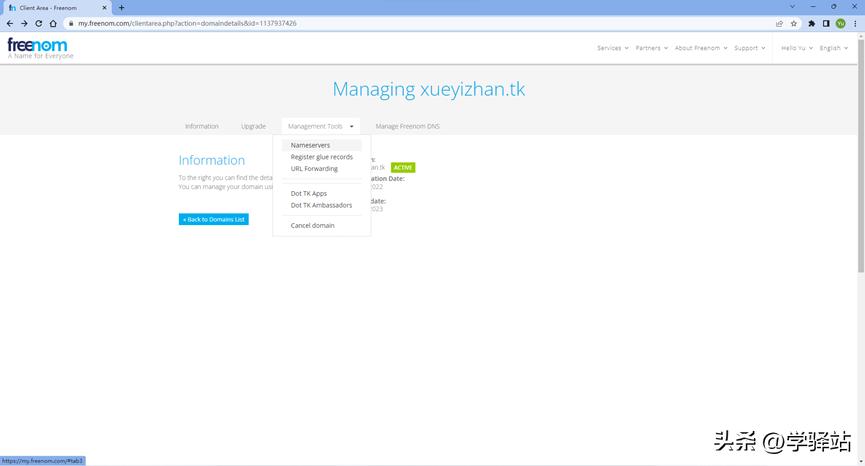Toggle the browser side panel icon
Screen dimensions: 865x466
pos(826,24)
